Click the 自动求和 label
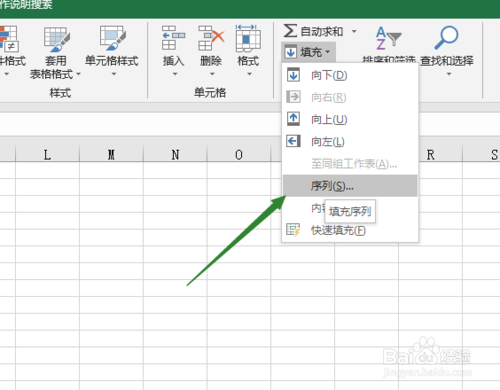Image resolution: width=500 pixels, height=390 pixels. pos(322,31)
